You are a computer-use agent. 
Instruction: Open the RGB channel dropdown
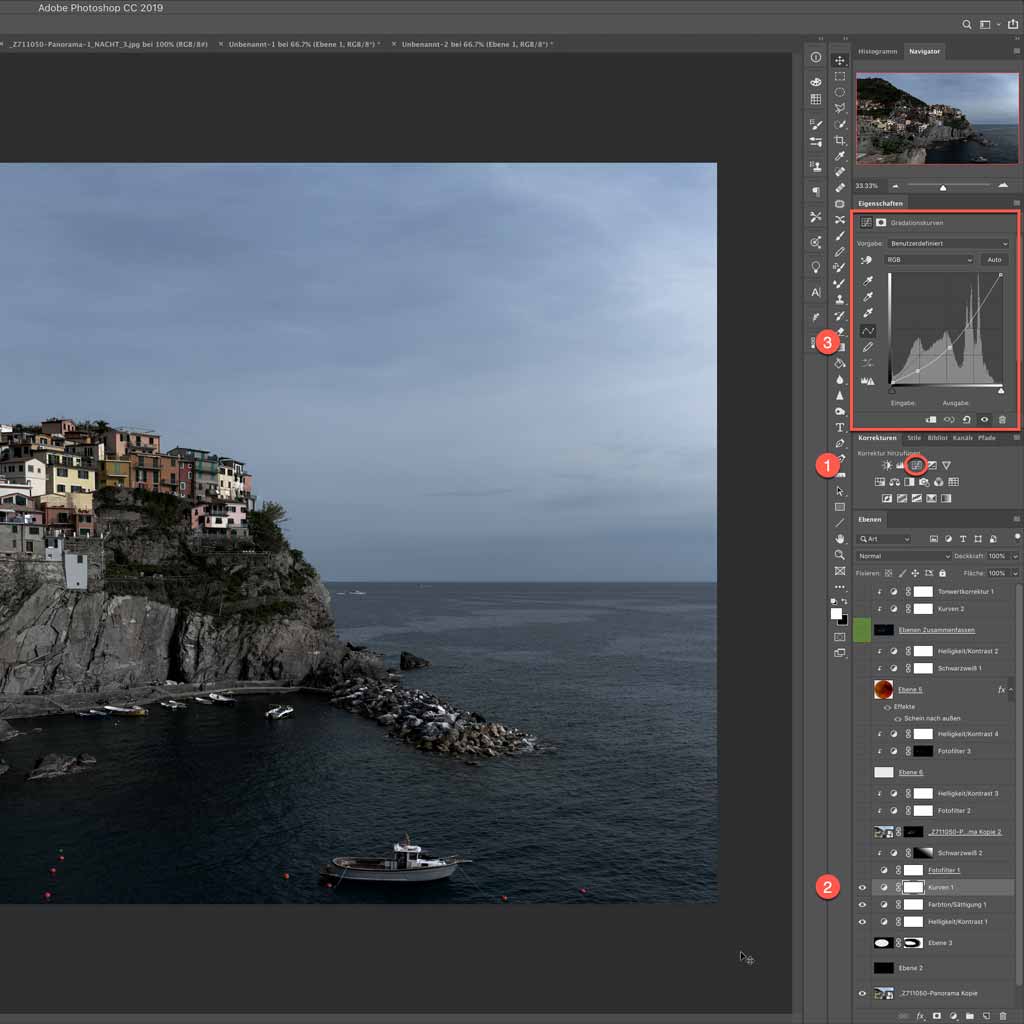[929, 260]
